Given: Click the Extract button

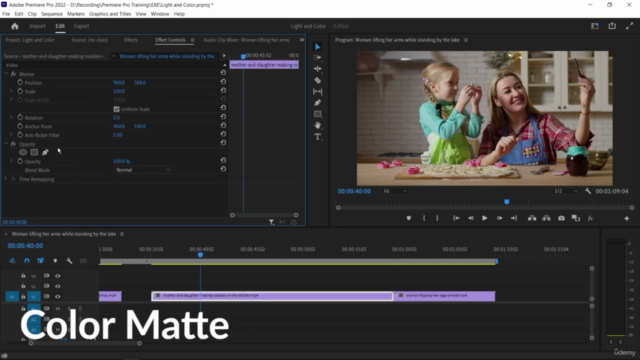Looking at the screenshot, I should pyautogui.click(x=547, y=218).
